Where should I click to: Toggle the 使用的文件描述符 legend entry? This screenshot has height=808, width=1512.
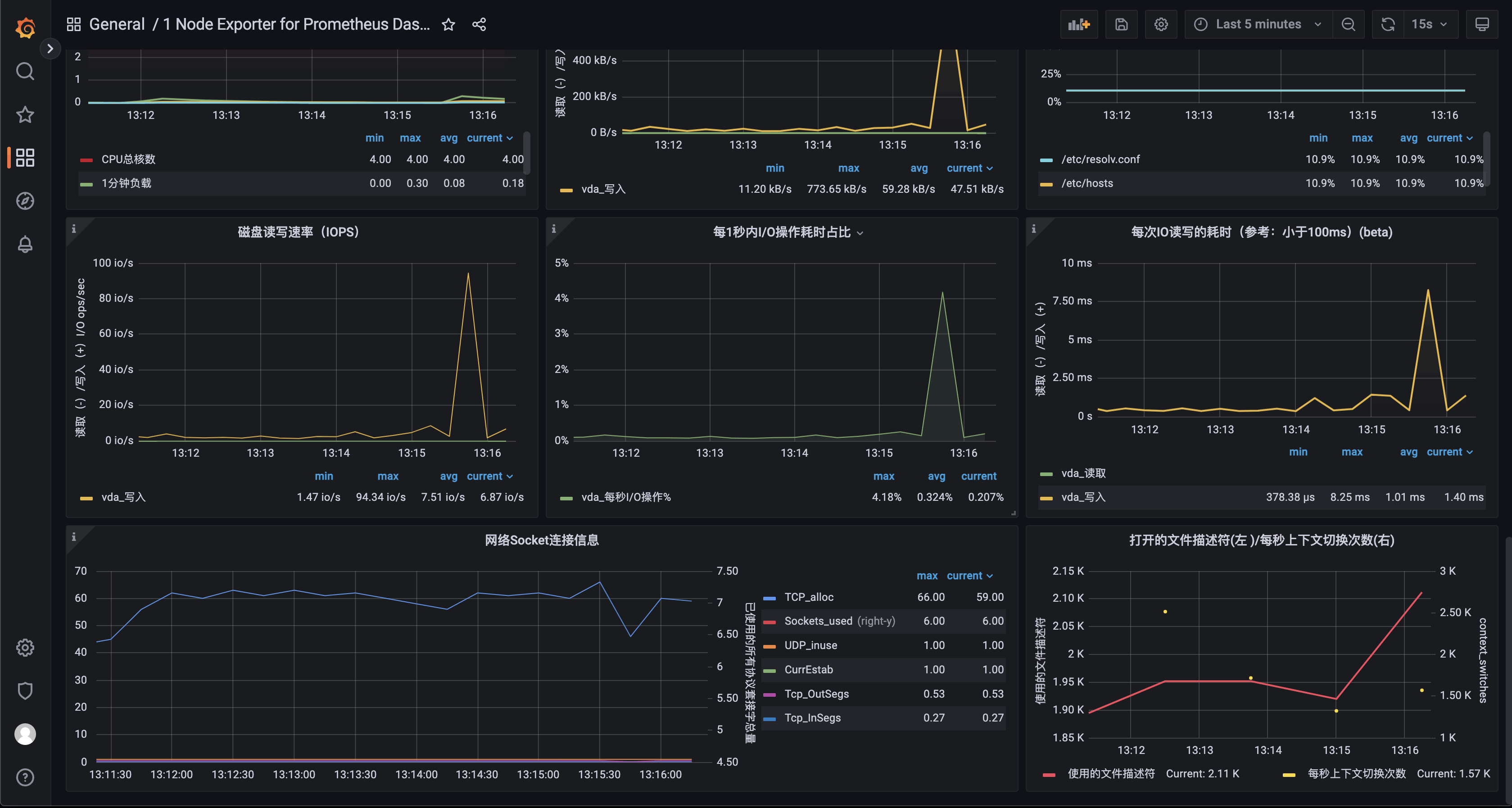pos(1110,774)
